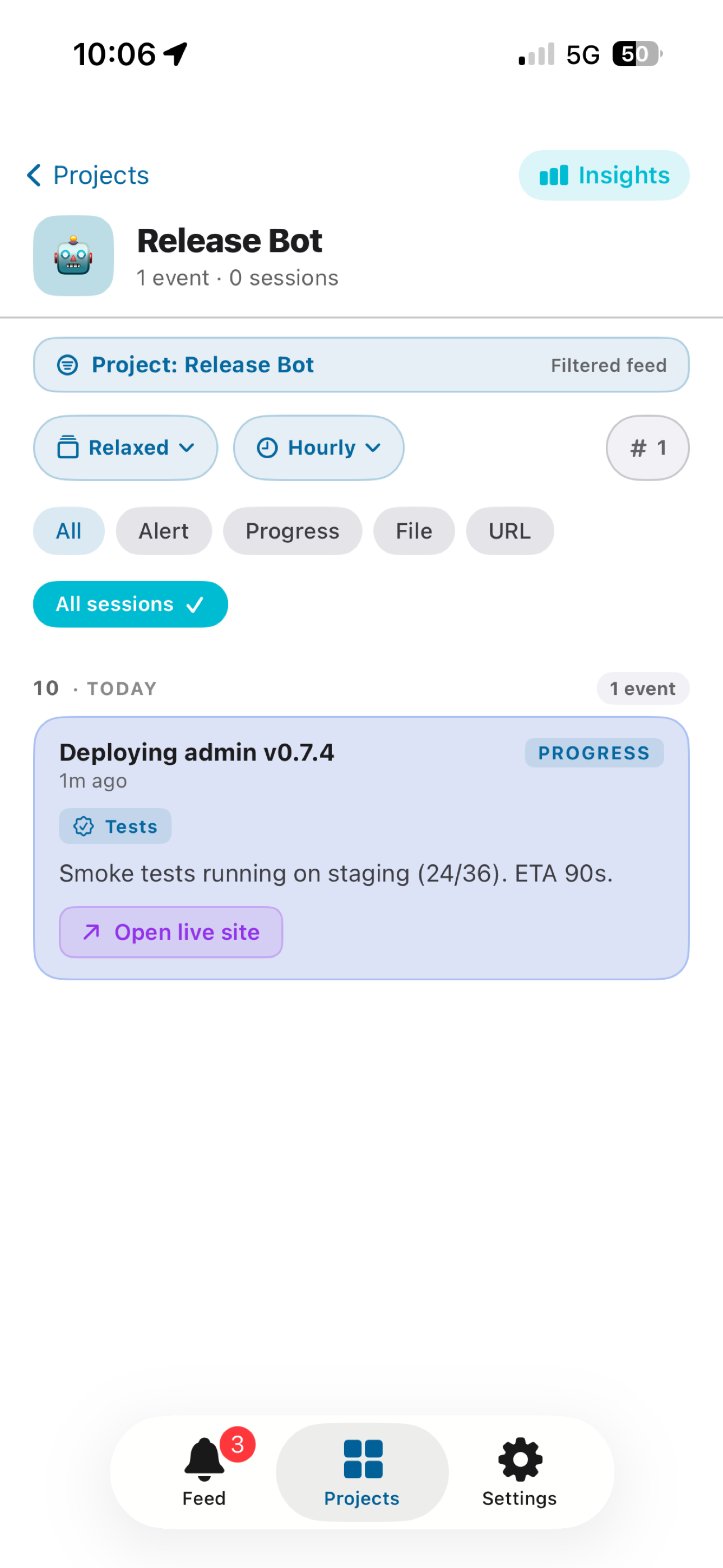
Task: Tap the cellular signal bars
Action: [536, 54]
